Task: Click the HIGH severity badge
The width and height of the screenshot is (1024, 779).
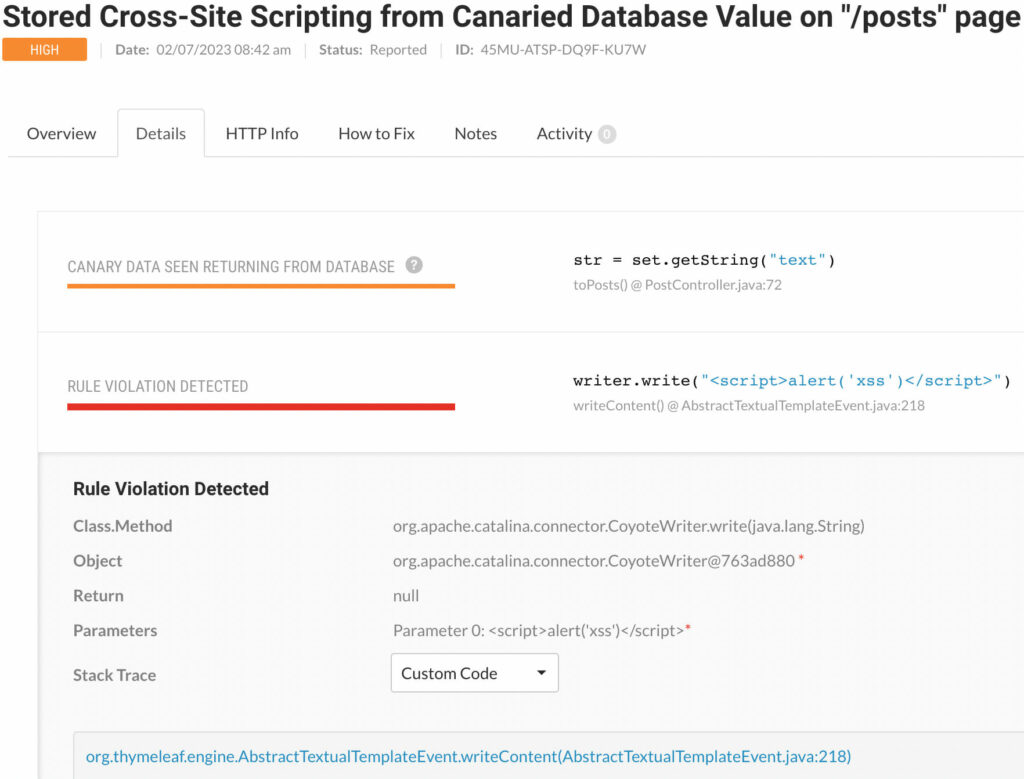Action: click(x=44, y=50)
